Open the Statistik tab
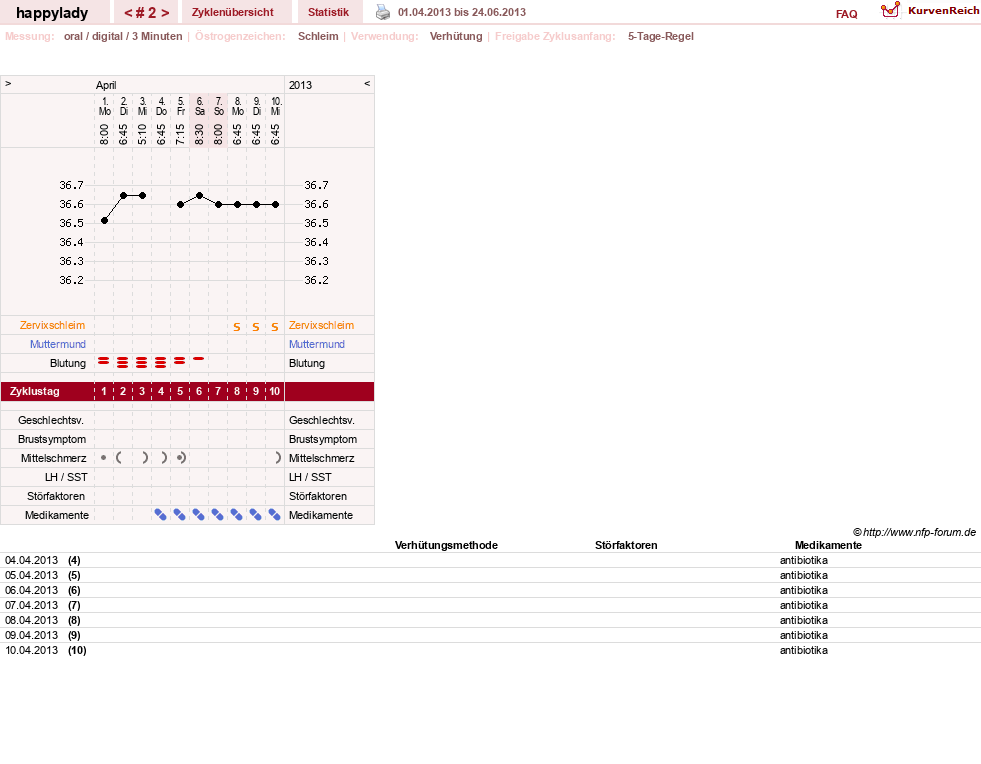 click(328, 13)
